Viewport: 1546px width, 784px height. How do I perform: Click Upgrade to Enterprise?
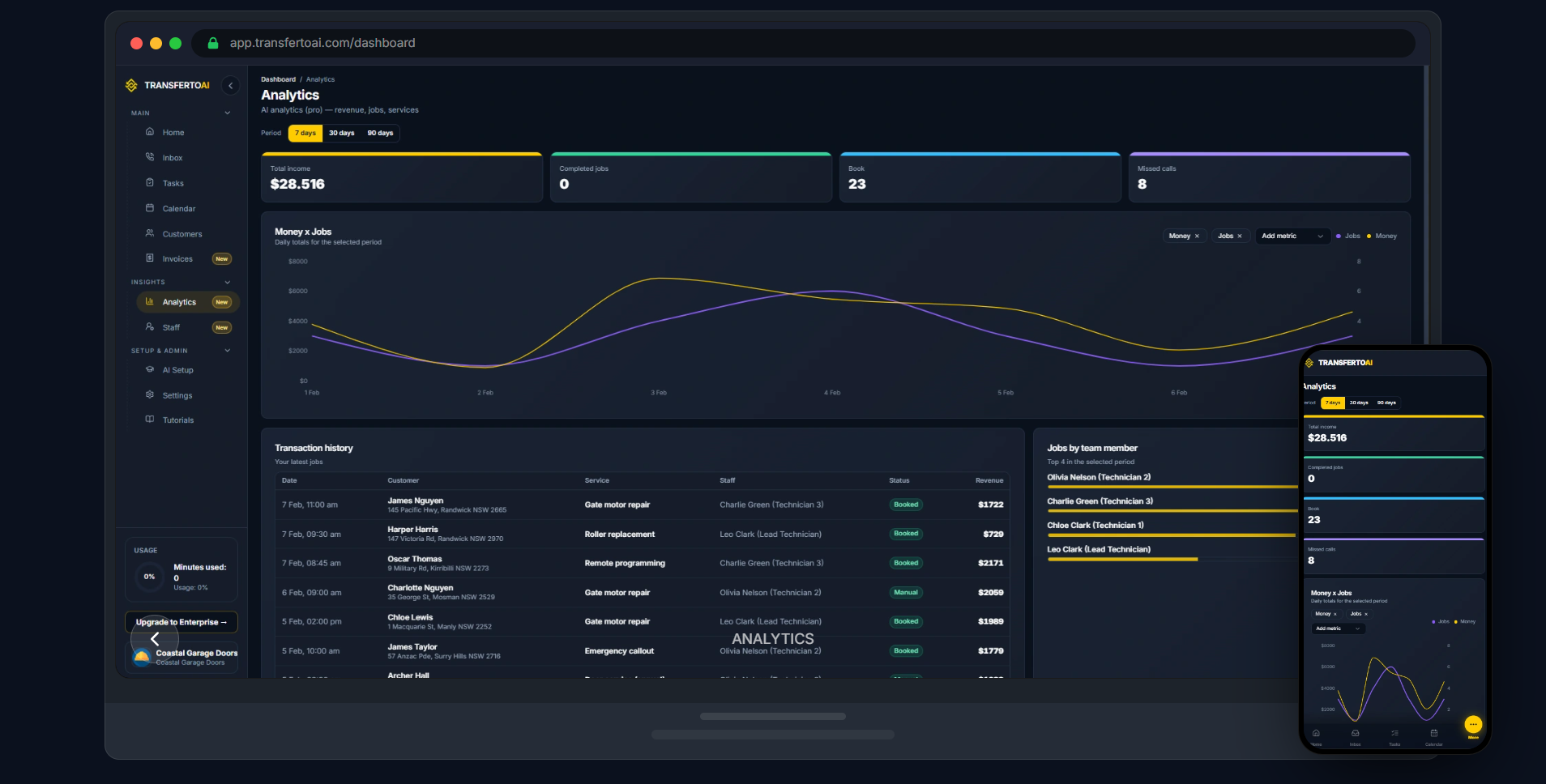tap(182, 622)
